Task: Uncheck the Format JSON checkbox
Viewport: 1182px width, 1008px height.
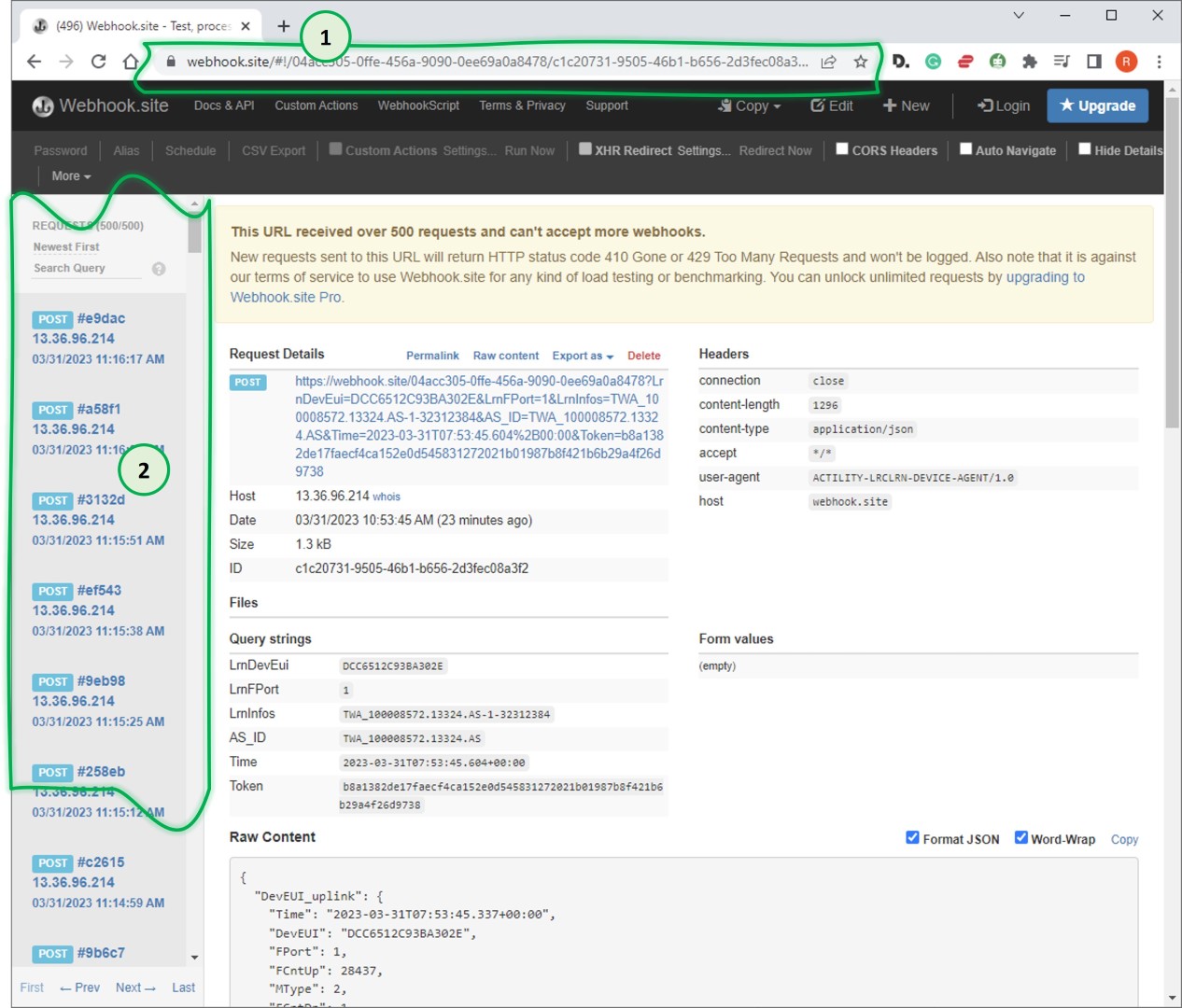Action: point(913,837)
